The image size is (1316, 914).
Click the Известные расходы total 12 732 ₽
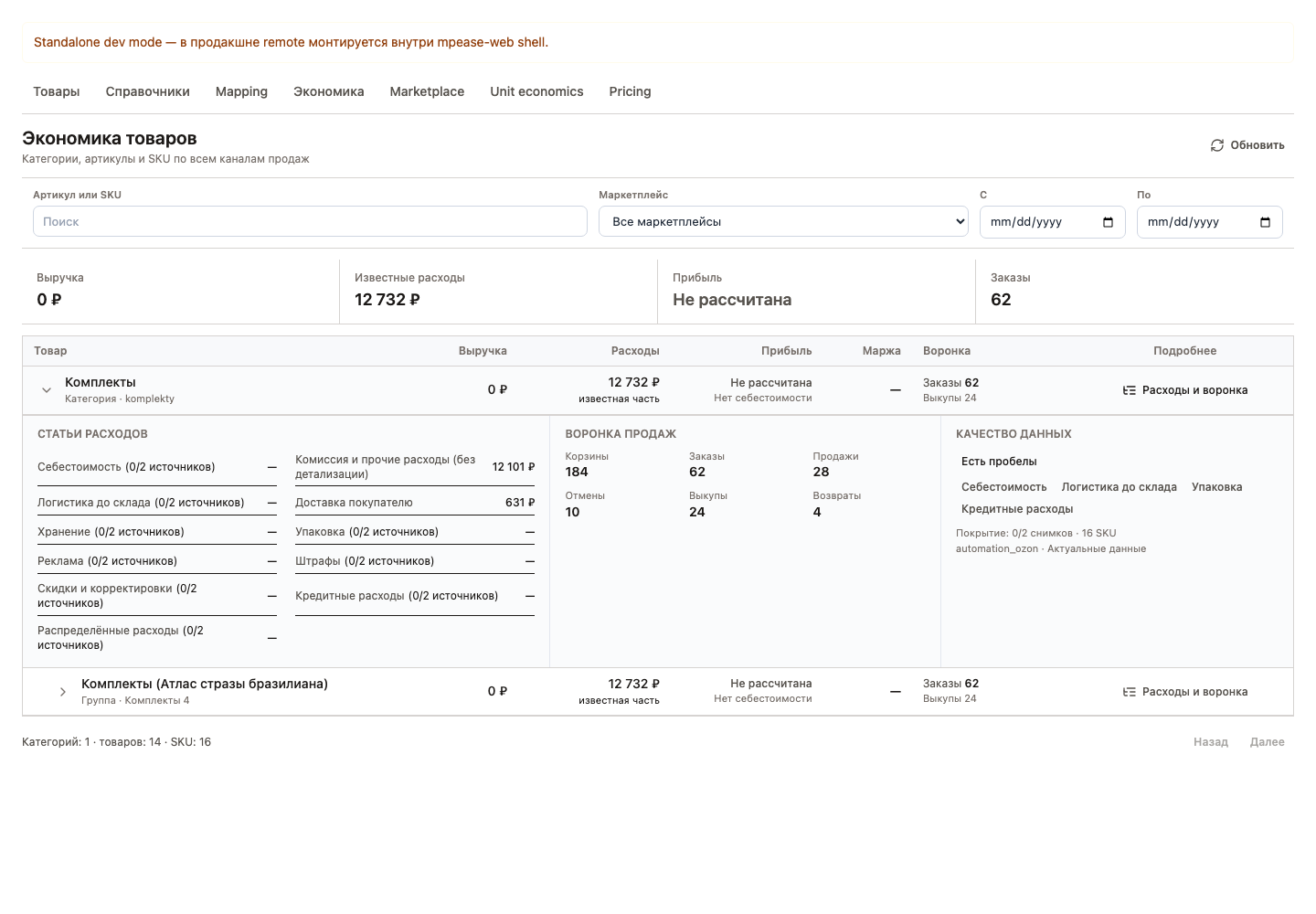[387, 300]
